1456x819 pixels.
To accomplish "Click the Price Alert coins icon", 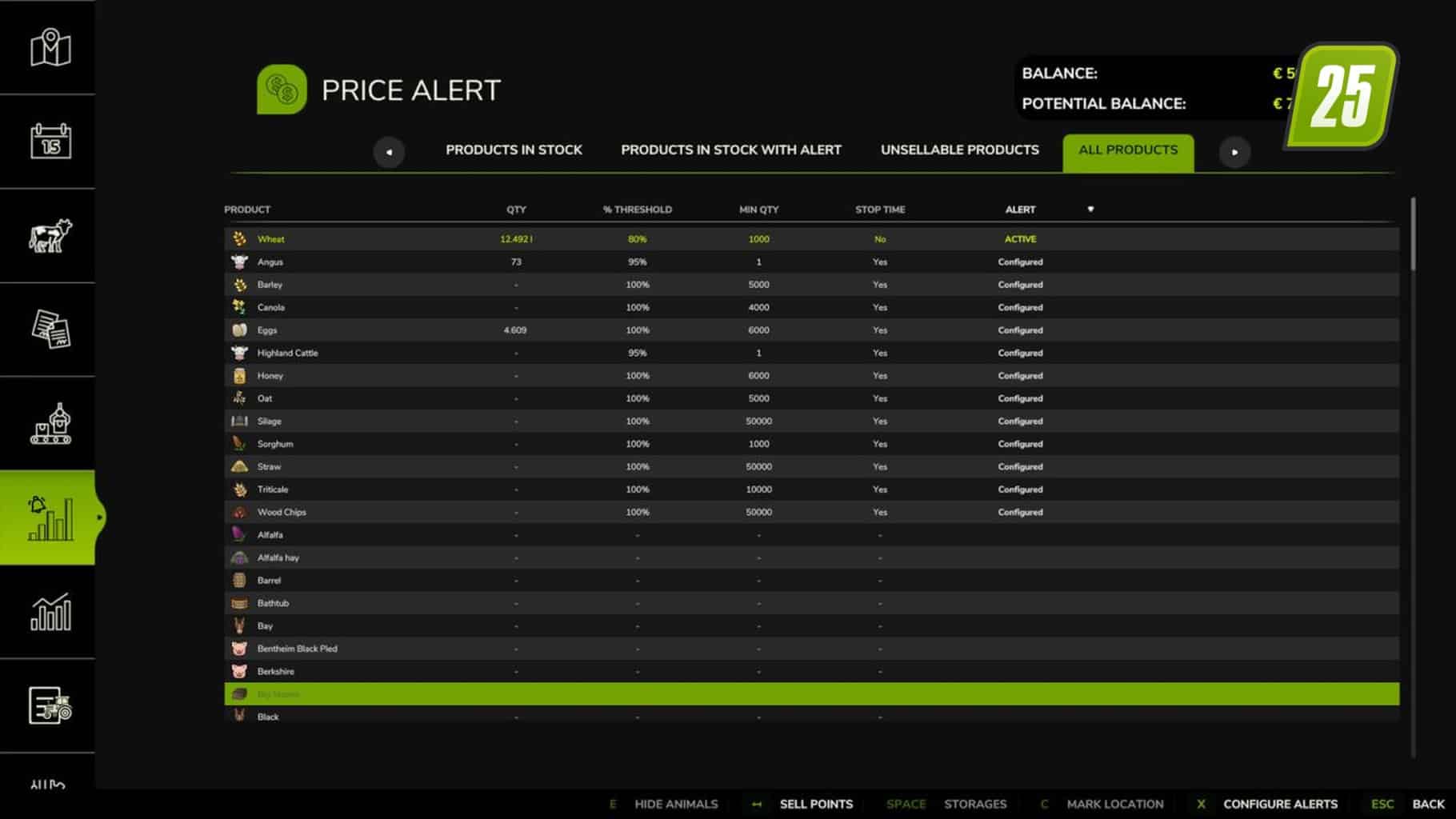I will (282, 90).
